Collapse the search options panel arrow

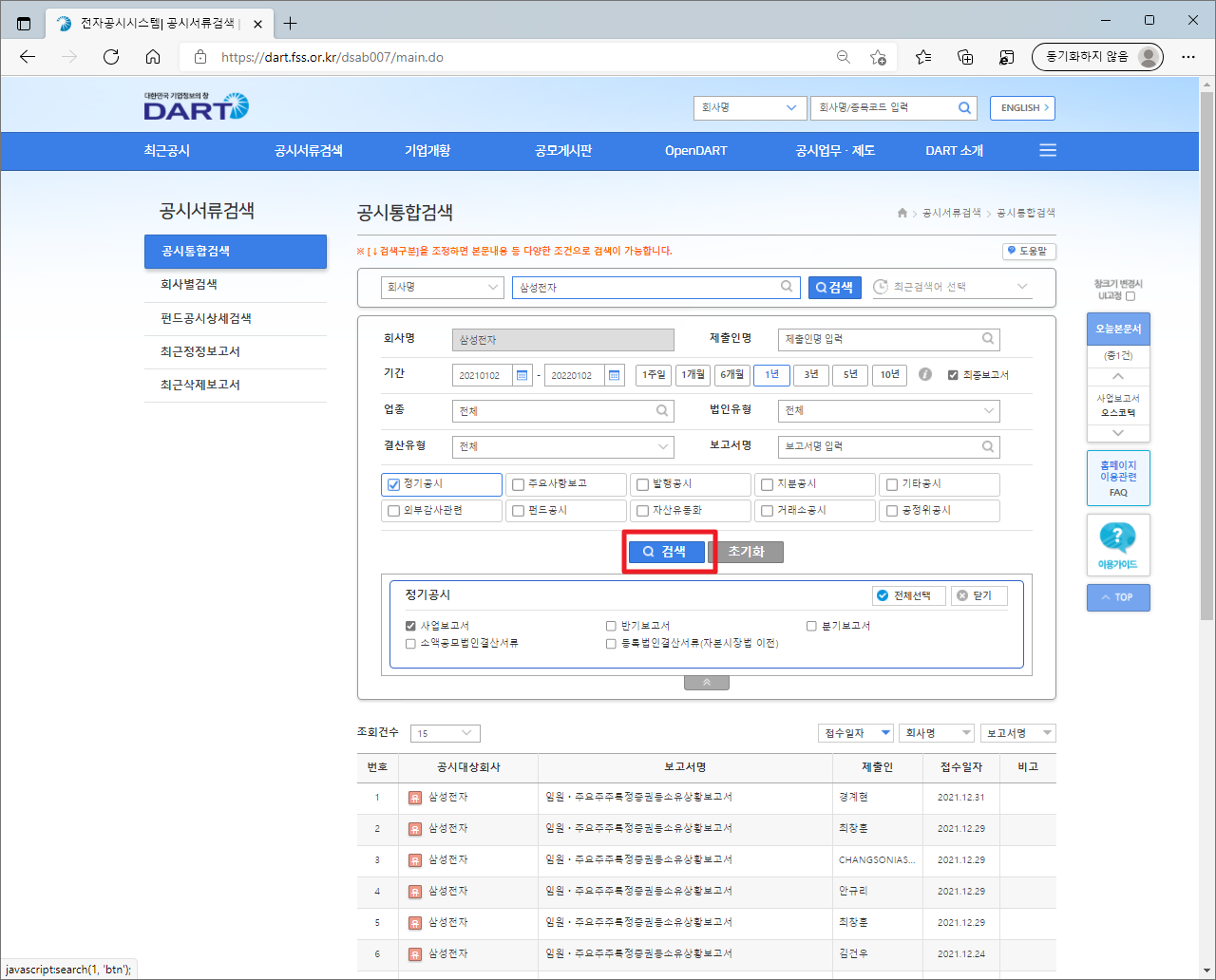706,683
